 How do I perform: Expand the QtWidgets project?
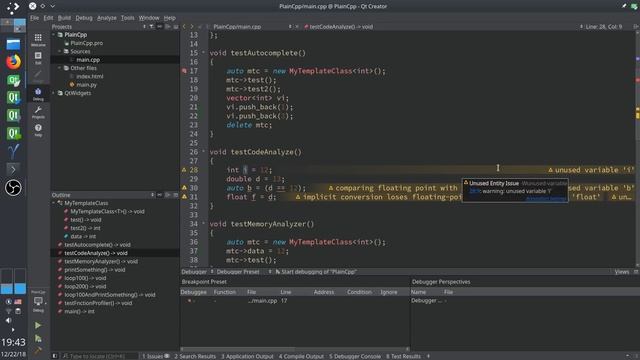coord(54,93)
